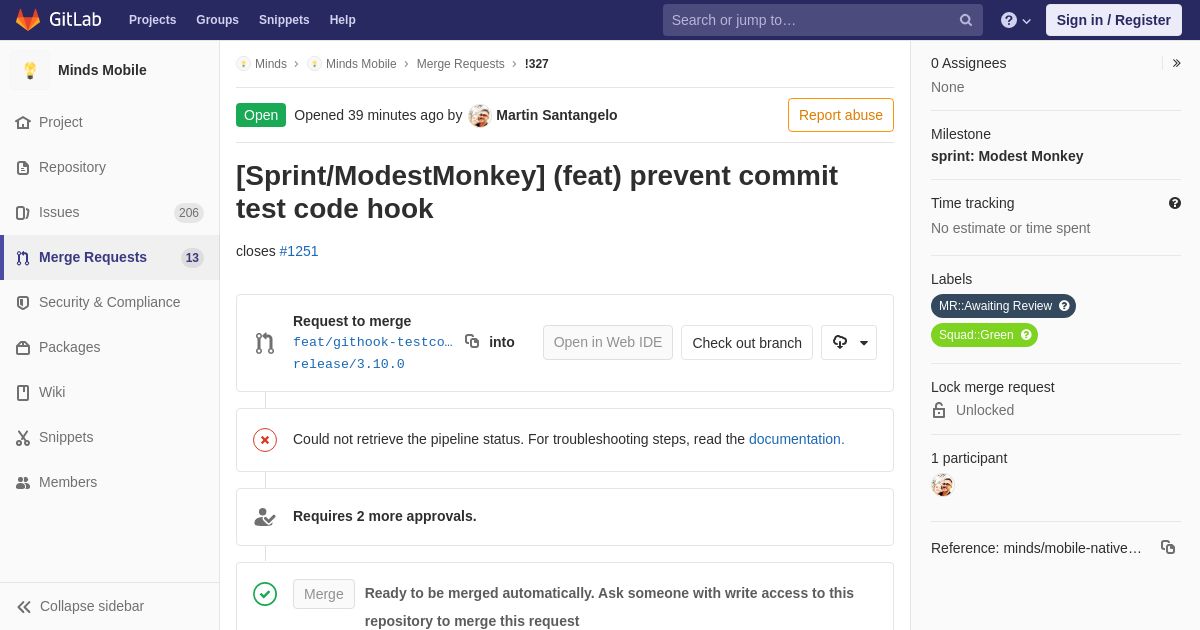Click No estimate or time spent text

pos(1011,228)
